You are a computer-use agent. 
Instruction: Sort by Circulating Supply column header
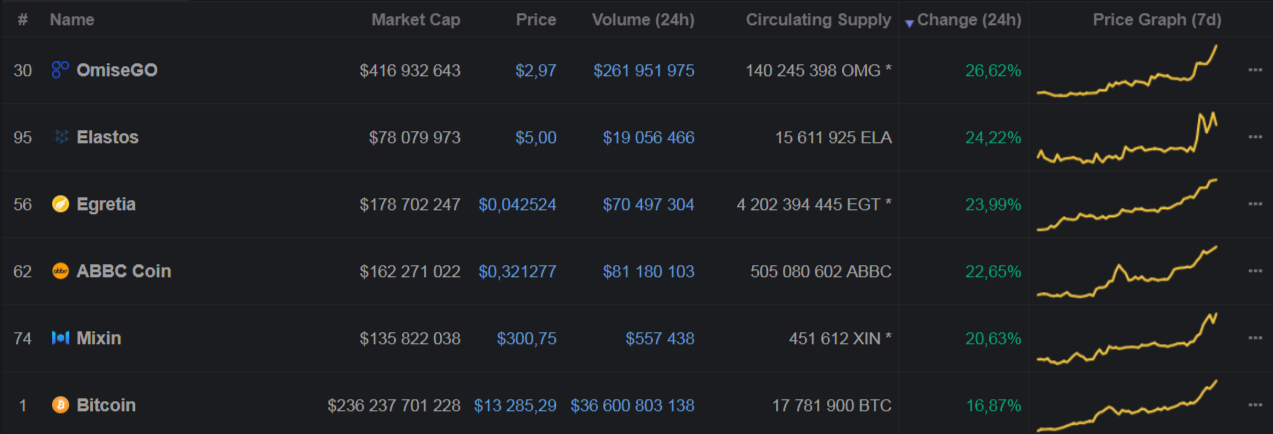click(x=818, y=19)
